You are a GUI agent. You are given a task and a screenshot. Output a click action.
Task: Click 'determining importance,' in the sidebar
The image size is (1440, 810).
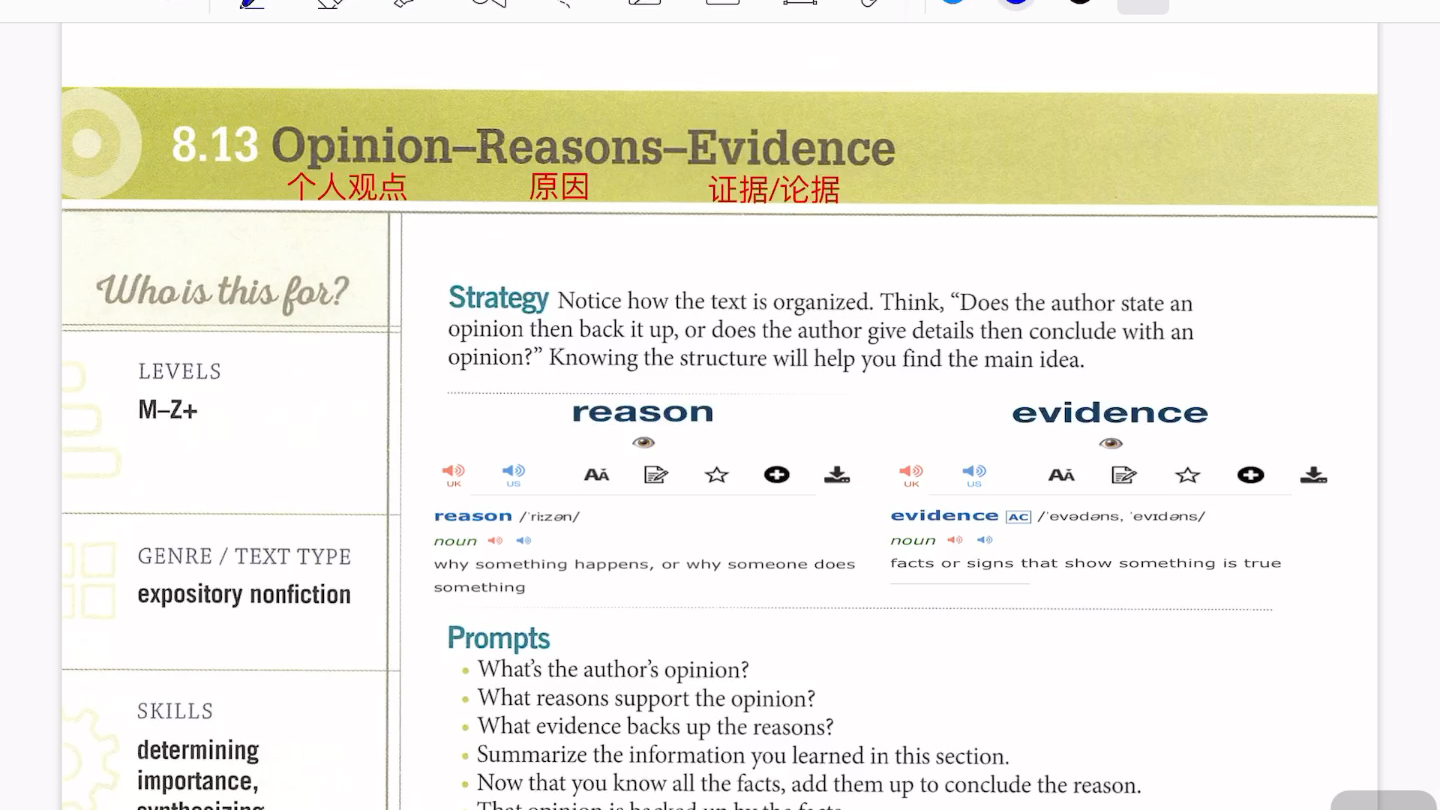point(198,765)
